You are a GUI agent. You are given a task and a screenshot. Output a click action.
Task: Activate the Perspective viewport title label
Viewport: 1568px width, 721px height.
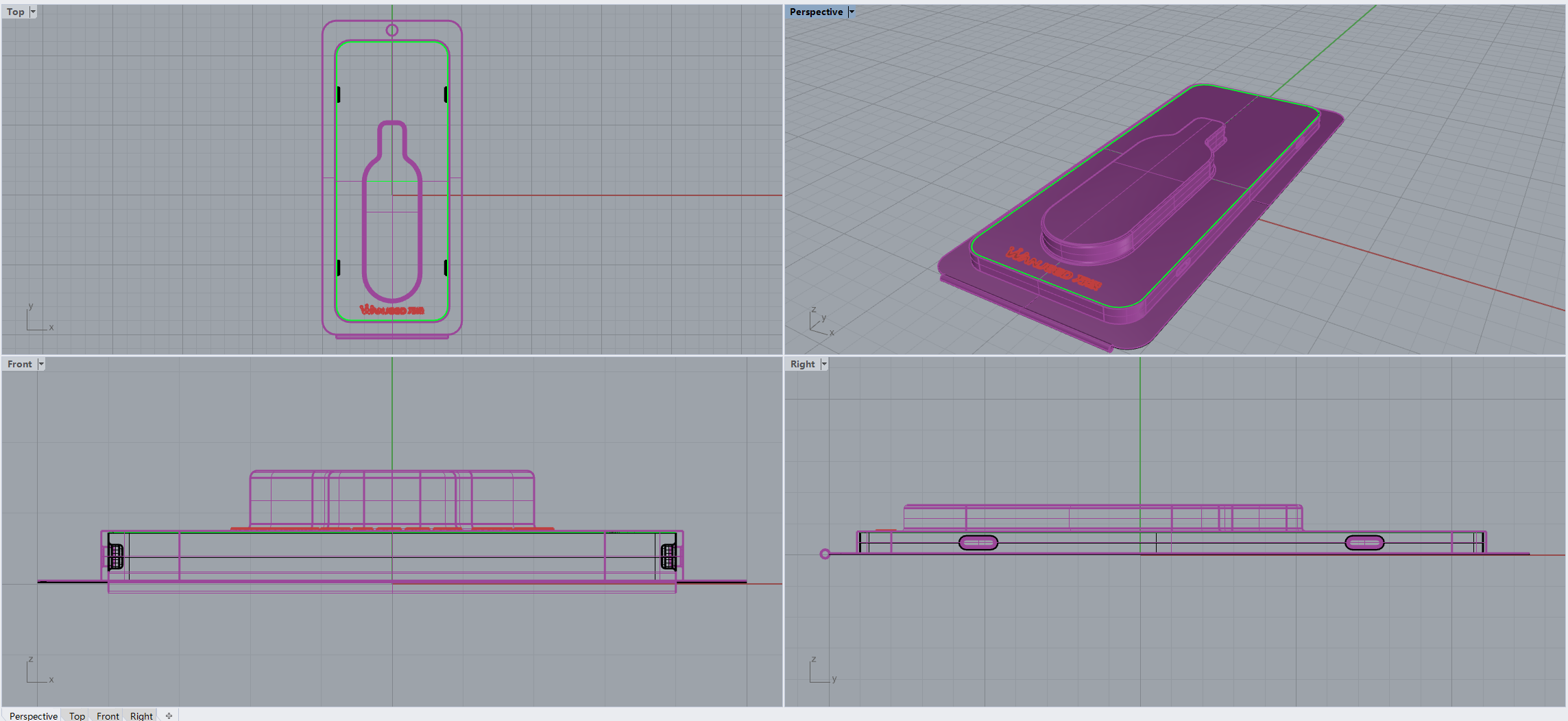point(816,12)
